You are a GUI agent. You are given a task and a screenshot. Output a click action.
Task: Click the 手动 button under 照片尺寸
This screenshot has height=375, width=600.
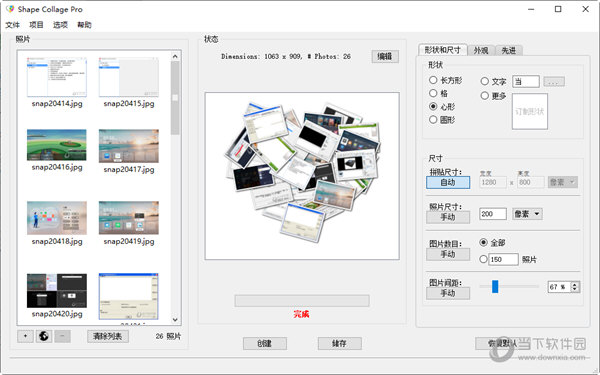(448, 217)
